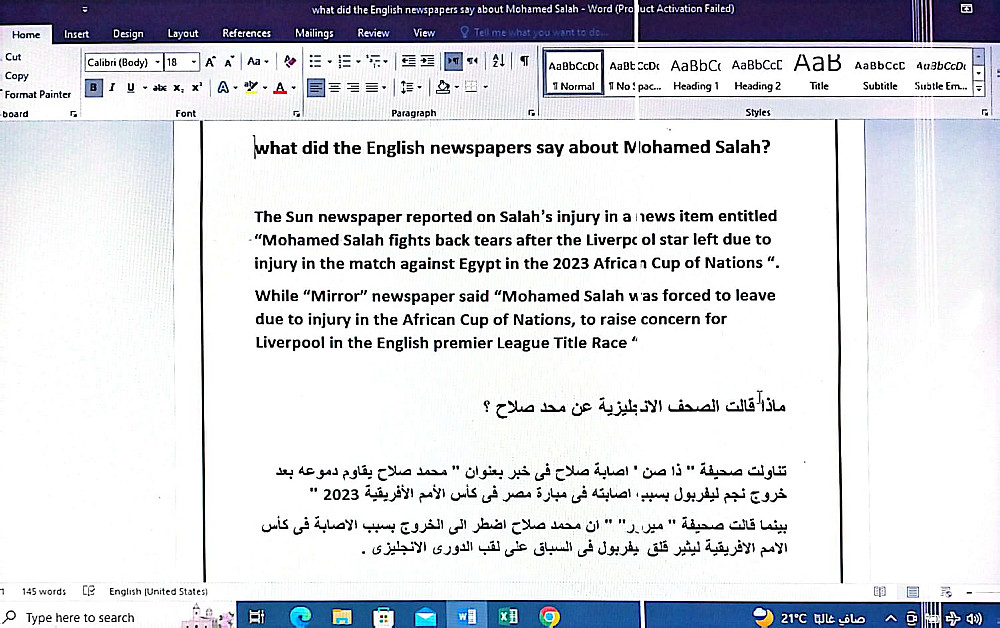The image size is (1000, 628).
Task: Open the Styles pane launcher
Action: pos(985,113)
